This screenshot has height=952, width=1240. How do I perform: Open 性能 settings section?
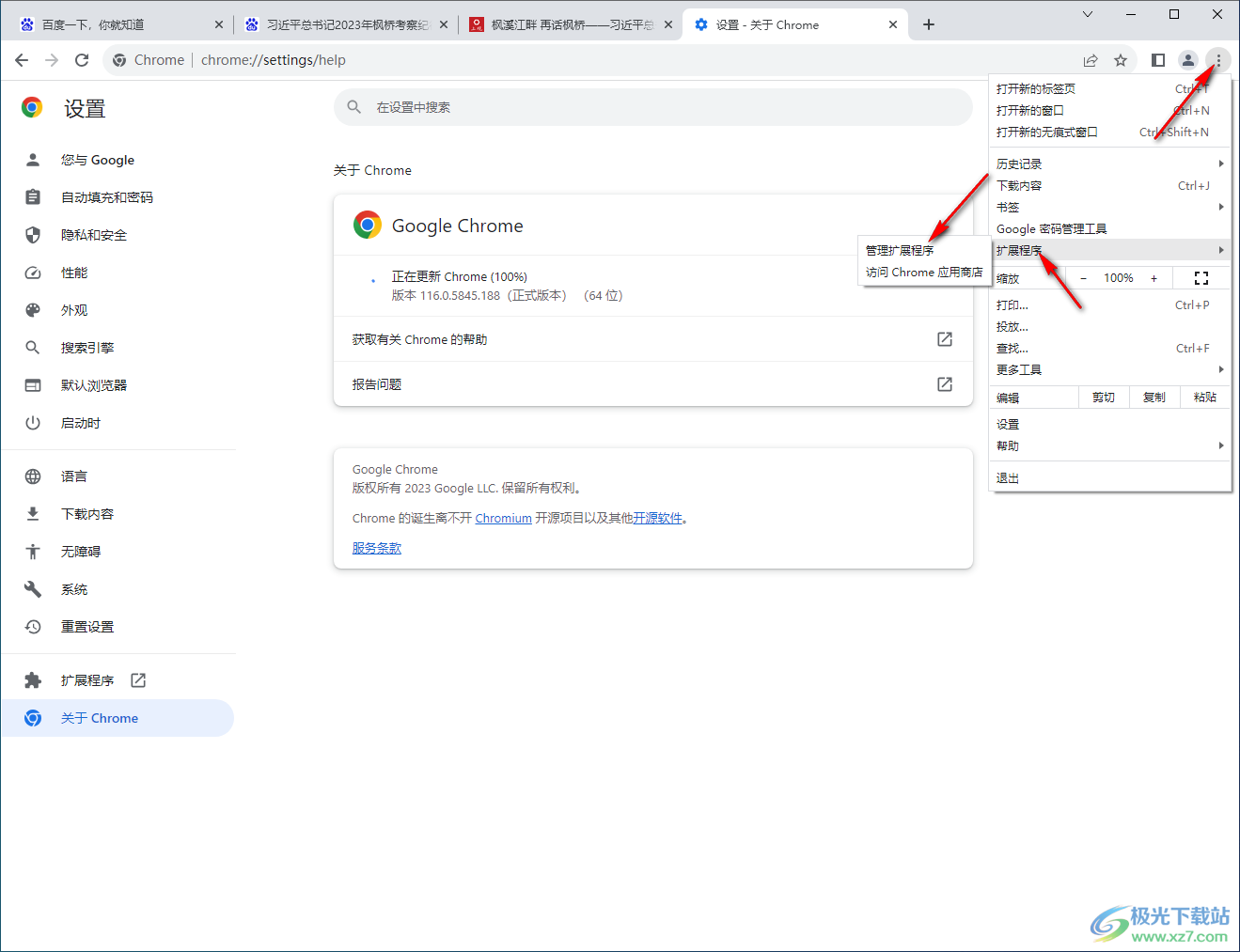tap(118, 273)
